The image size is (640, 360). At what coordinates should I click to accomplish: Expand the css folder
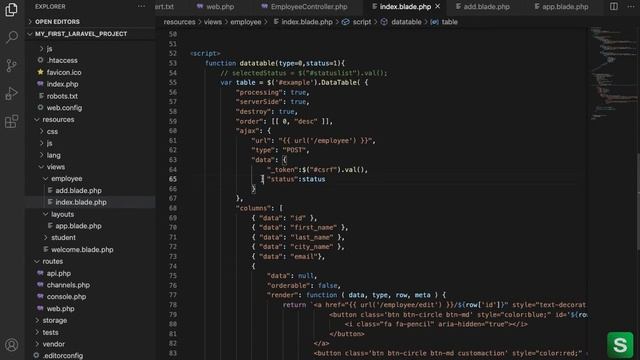click(x=41, y=131)
